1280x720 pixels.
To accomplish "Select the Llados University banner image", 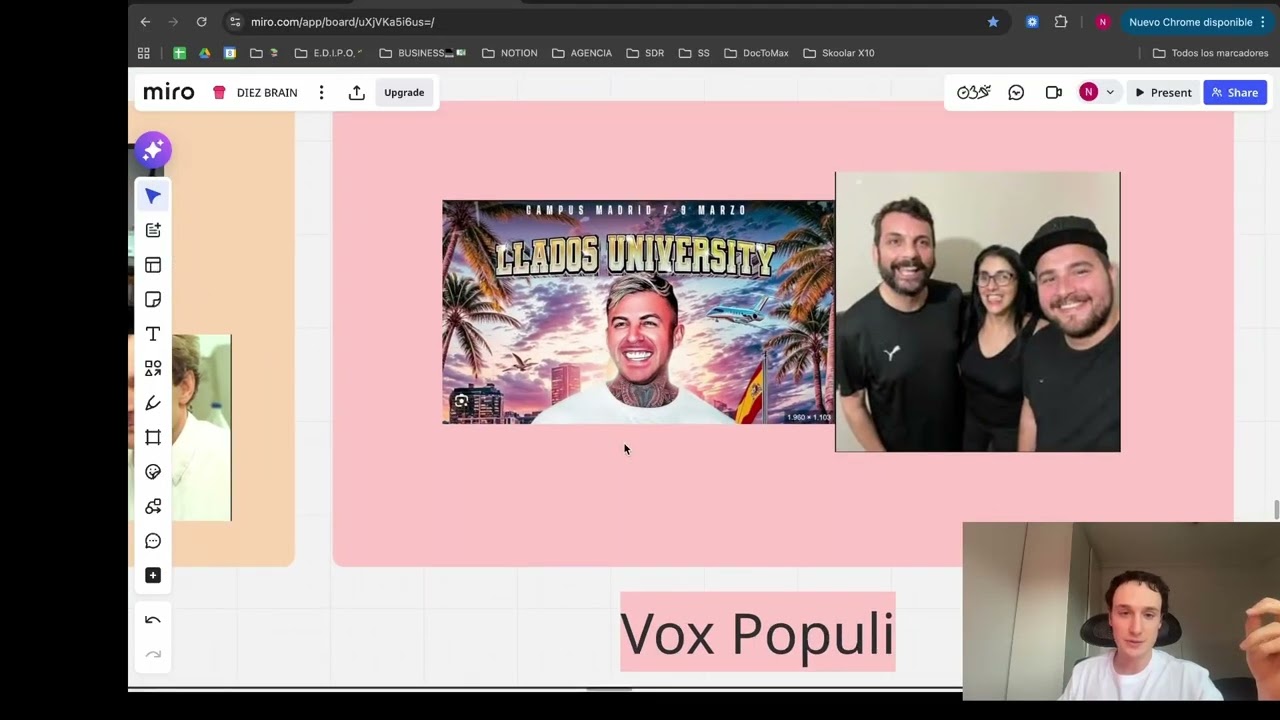I will coord(638,312).
